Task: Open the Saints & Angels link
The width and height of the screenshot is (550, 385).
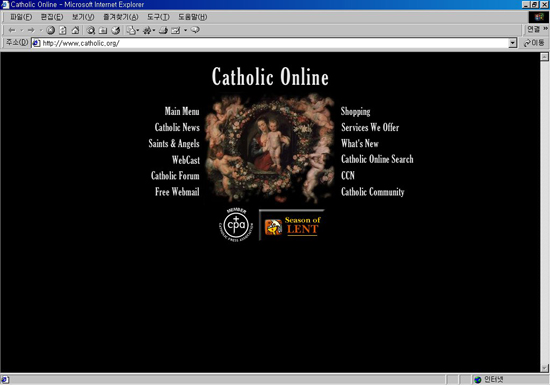Action: point(174,144)
